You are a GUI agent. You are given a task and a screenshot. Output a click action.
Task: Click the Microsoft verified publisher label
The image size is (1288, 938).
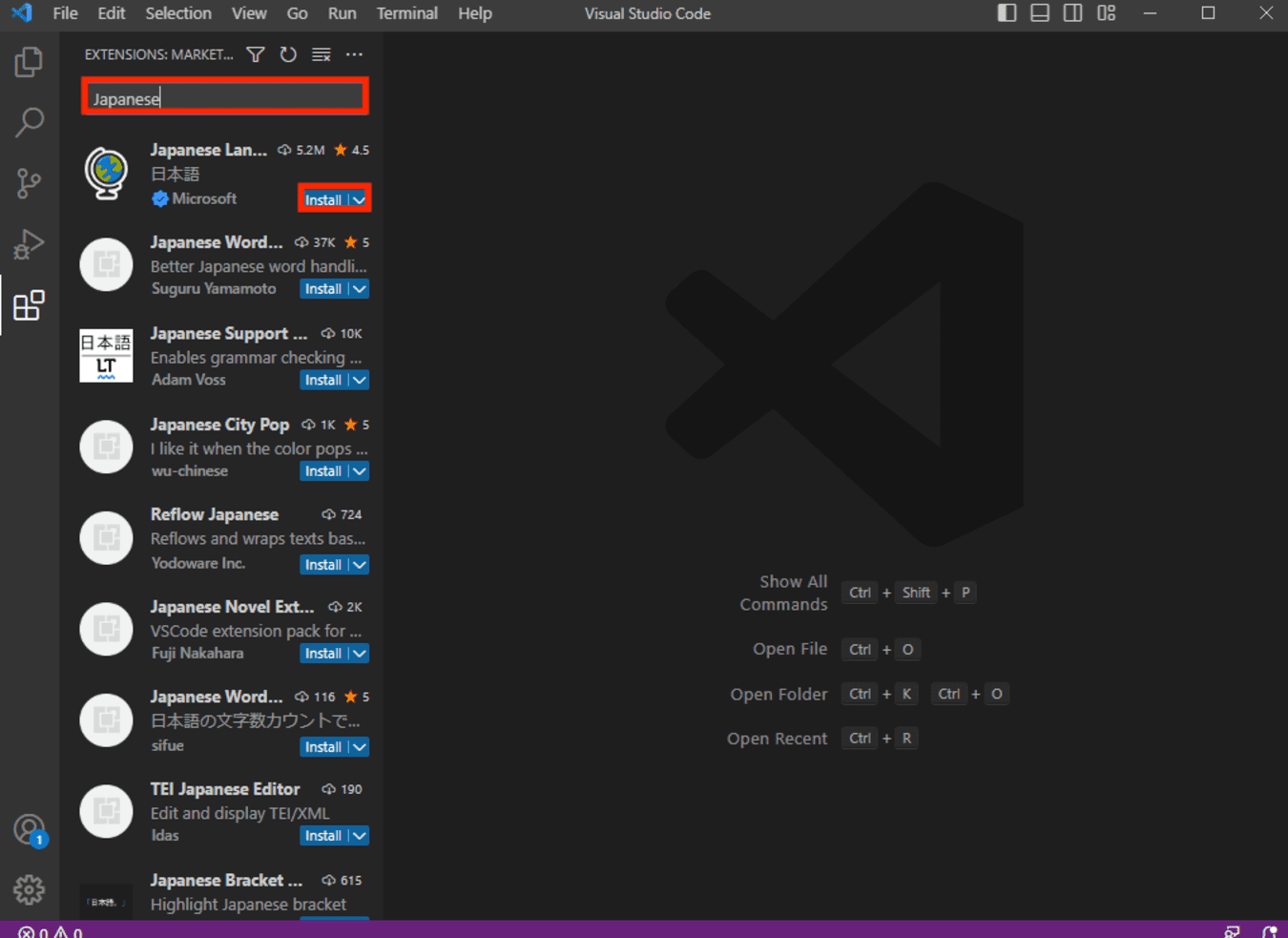point(195,198)
